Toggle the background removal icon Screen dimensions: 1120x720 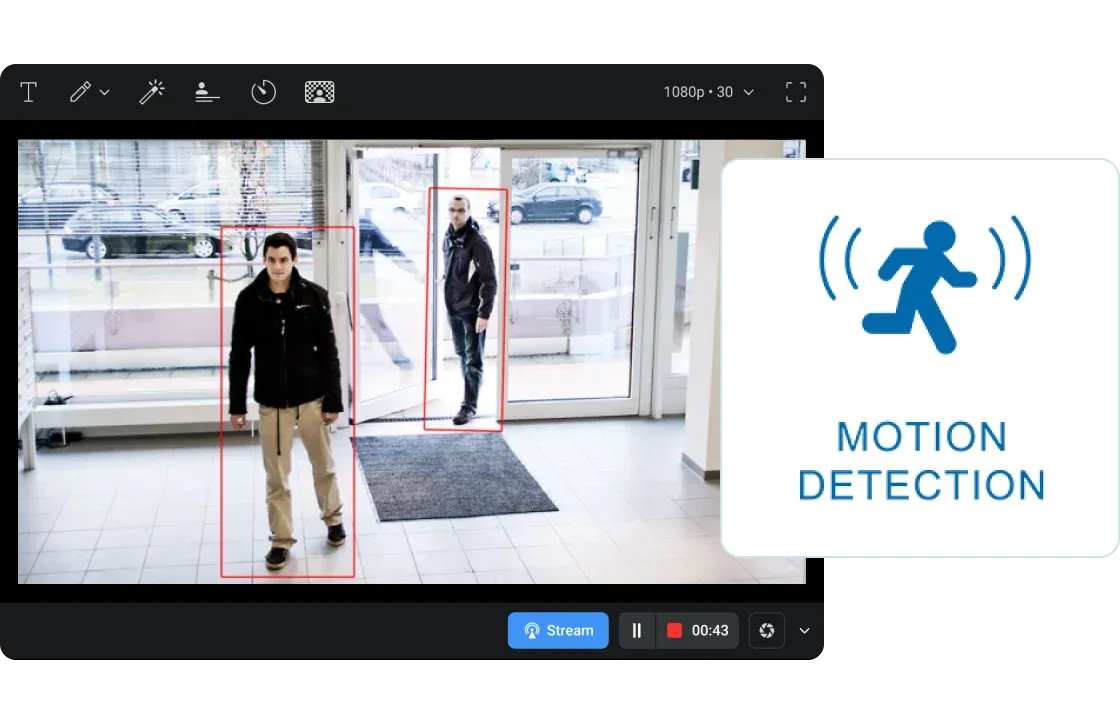(x=319, y=93)
